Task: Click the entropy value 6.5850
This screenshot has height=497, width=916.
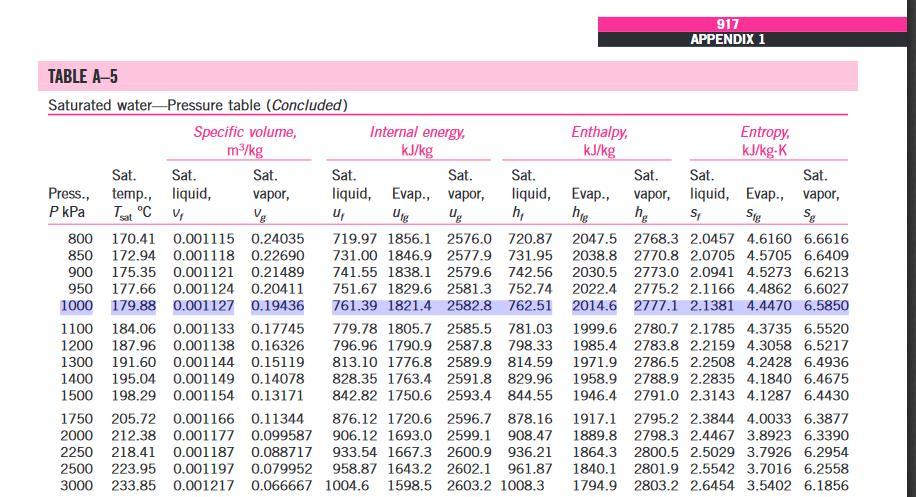Action: (x=827, y=306)
